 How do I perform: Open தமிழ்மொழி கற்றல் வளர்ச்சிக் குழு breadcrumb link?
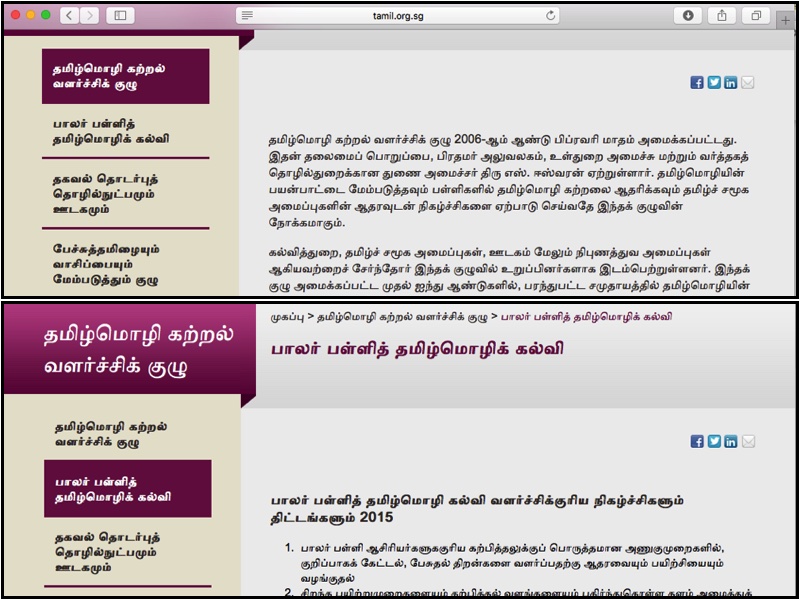tap(399, 317)
